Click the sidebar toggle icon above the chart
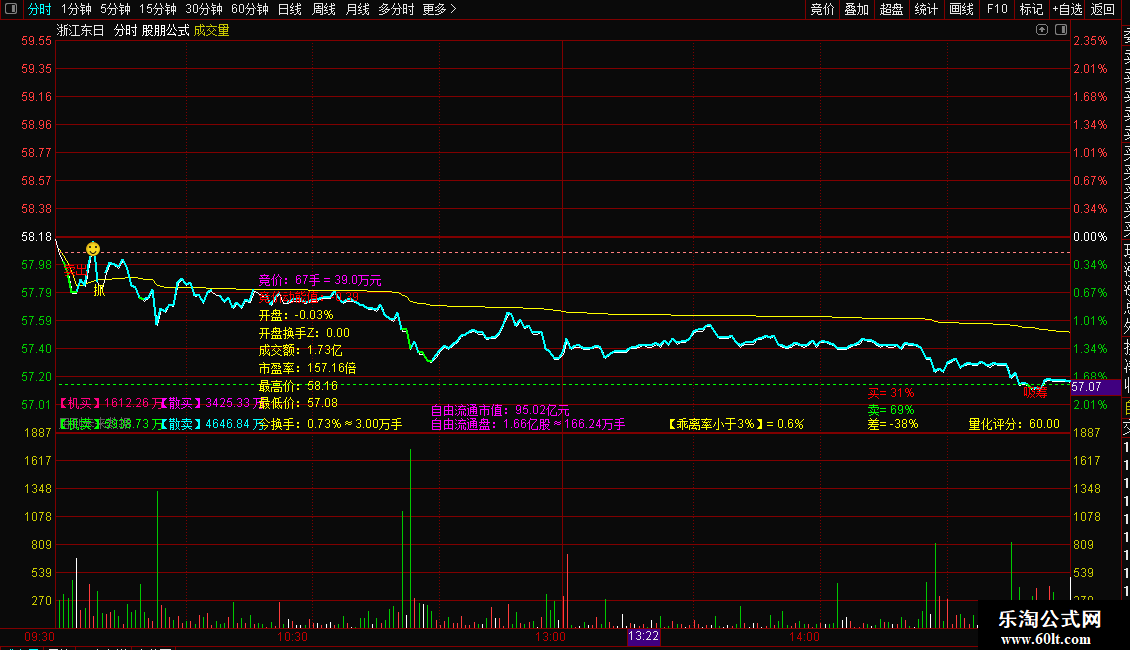Screen dimensions: 1130x650 tap(1061, 30)
